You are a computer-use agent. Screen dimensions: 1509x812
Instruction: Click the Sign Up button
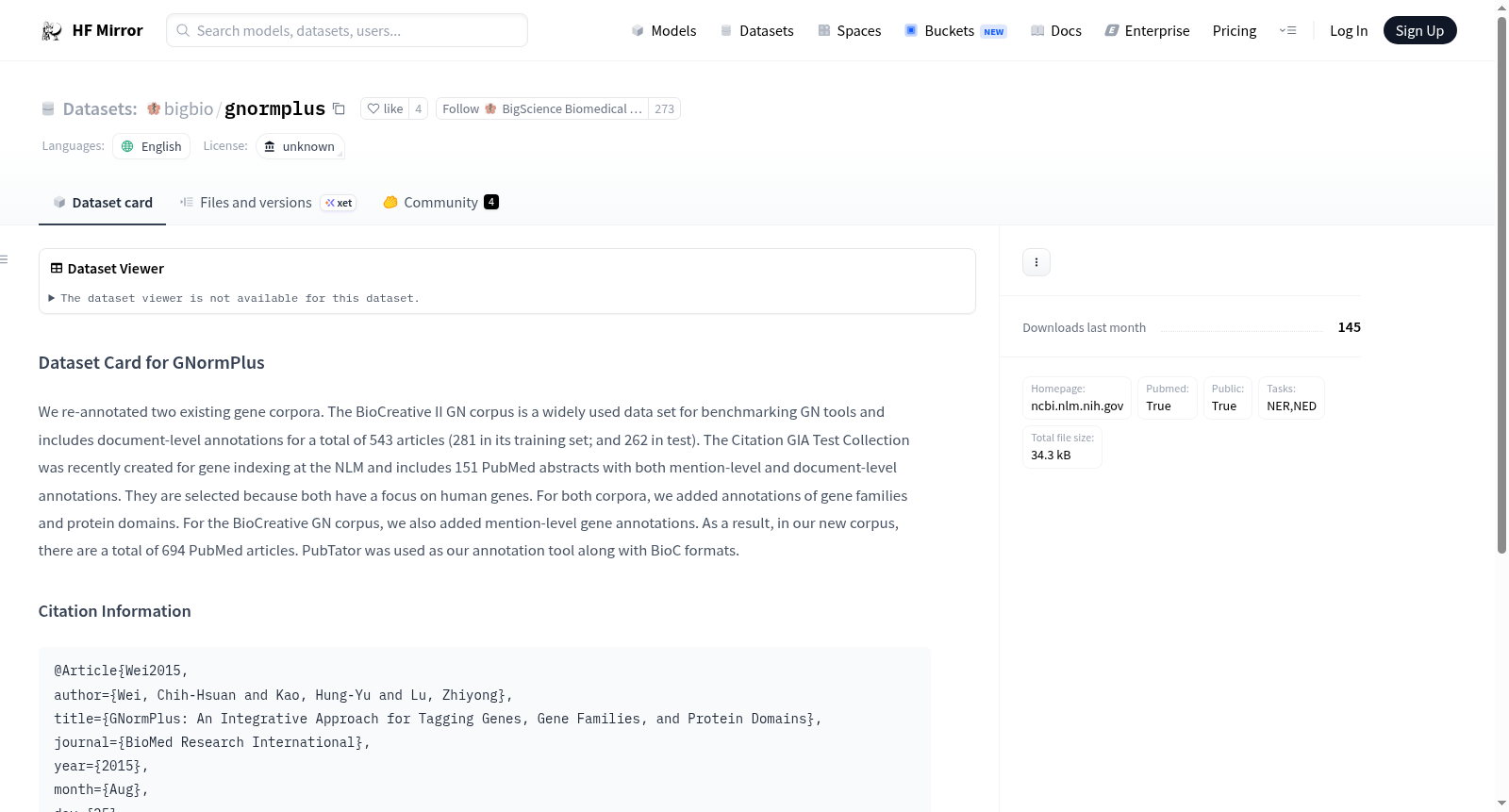[1420, 30]
